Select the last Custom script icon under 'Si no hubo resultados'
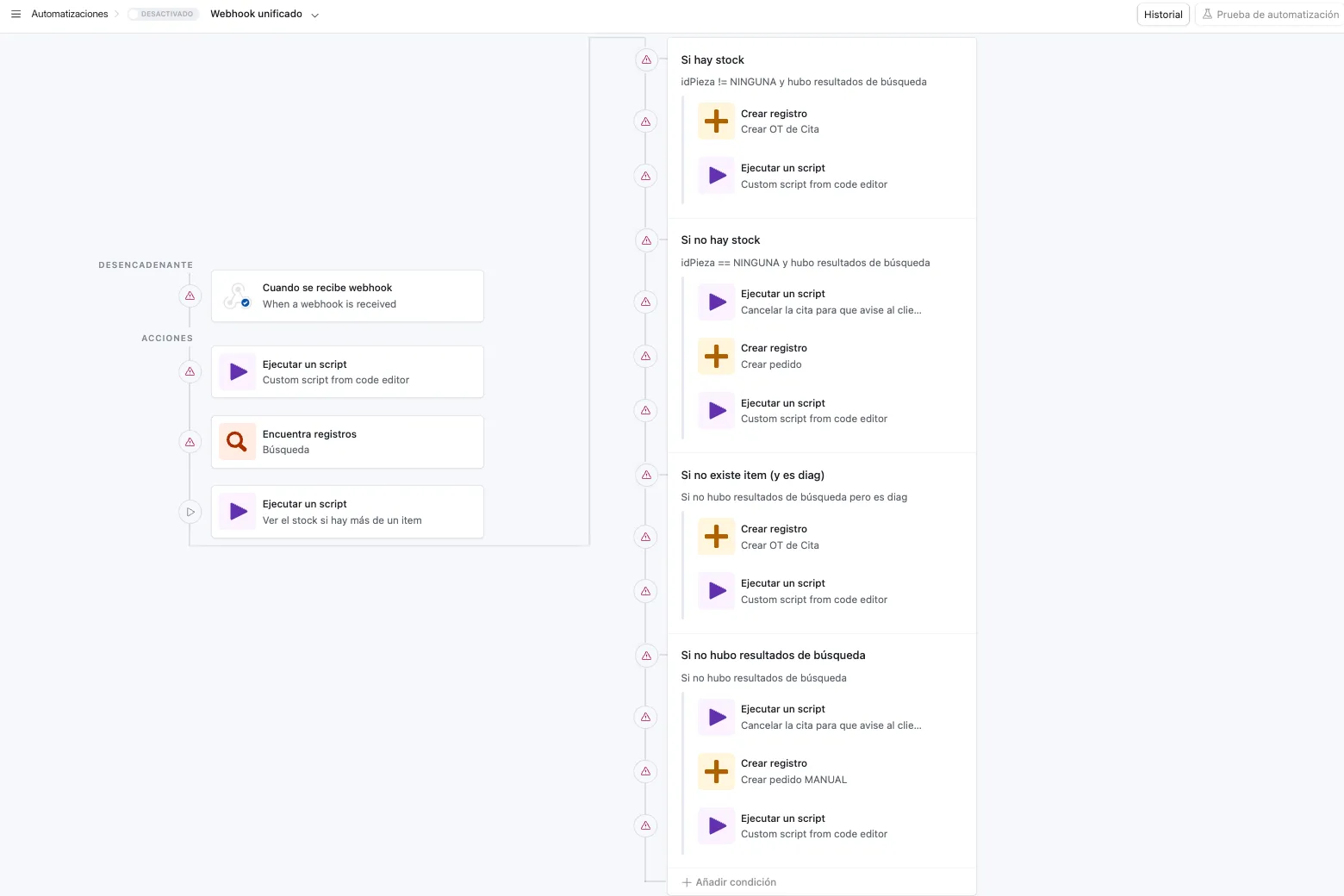This screenshot has width=1344, height=896. click(x=715, y=825)
